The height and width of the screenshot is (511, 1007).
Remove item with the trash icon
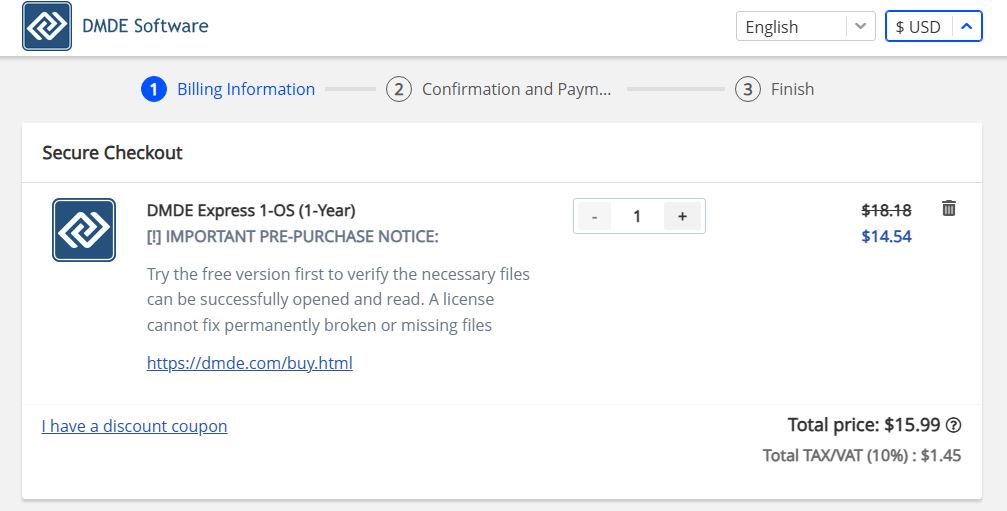point(949,208)
